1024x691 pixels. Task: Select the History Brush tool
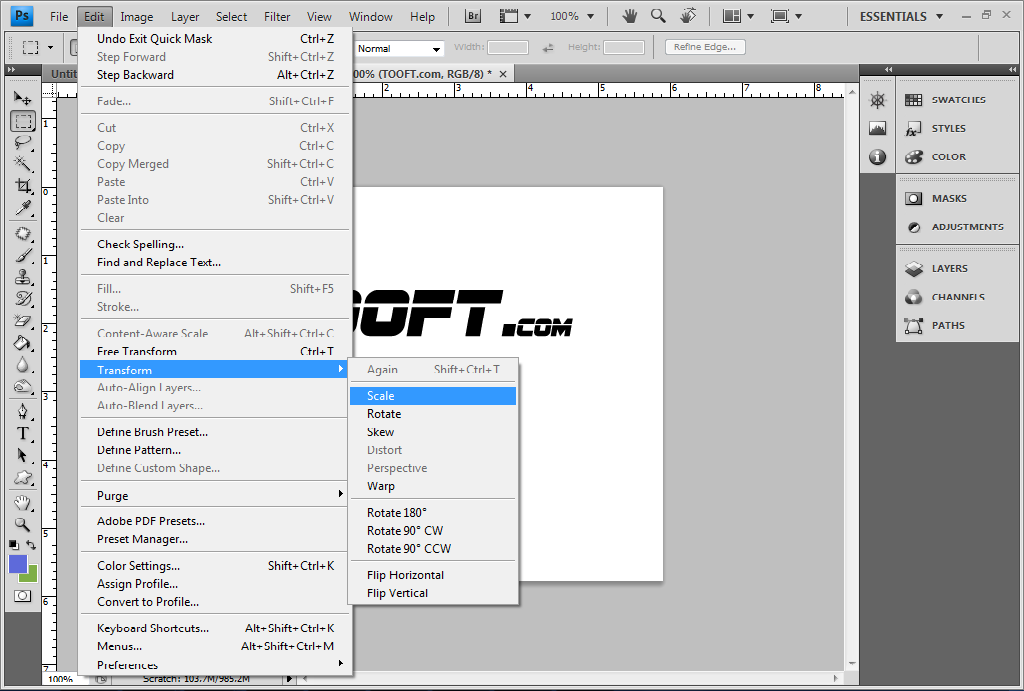[x=23, y=299]
